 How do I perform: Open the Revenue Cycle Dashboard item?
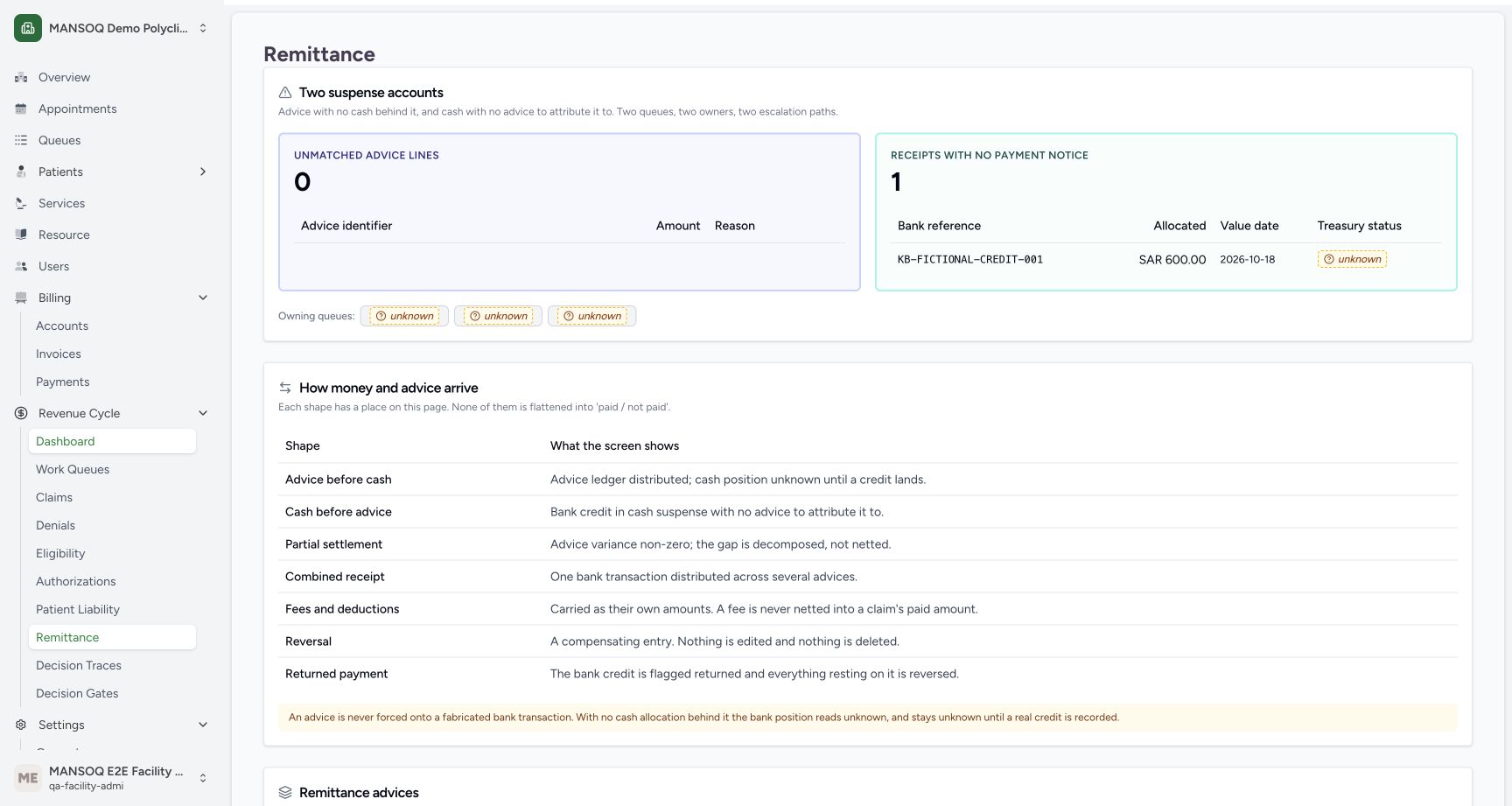coord(112,441)
